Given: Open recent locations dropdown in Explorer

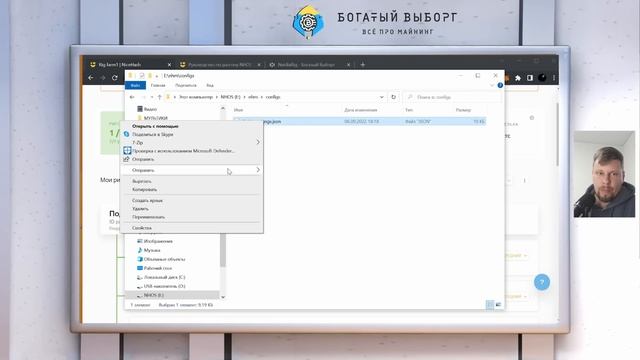Looking at the screenshot, I should pos(152,97).
